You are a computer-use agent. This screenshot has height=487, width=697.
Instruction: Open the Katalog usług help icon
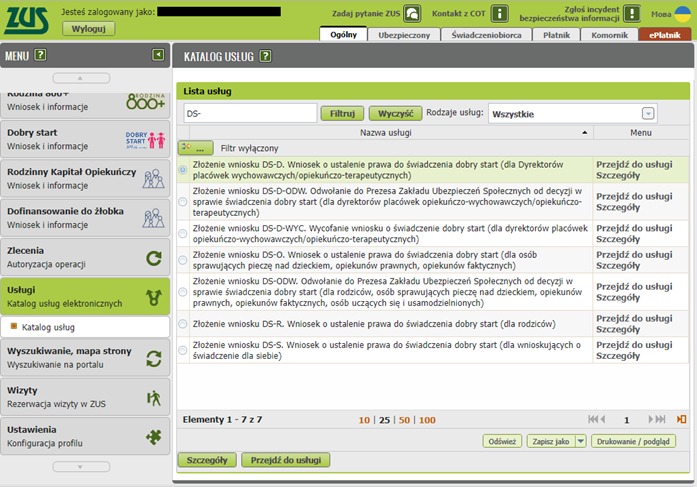[x=265, y=56]
